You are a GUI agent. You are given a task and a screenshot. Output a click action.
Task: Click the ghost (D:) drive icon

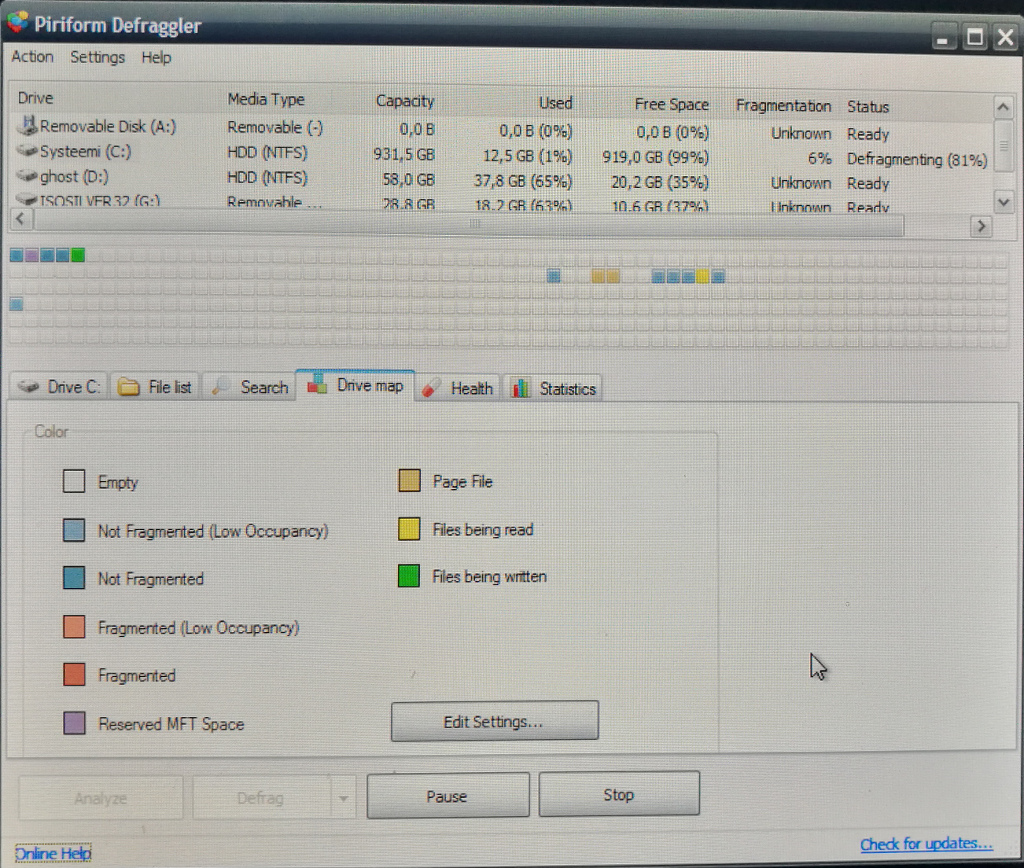27,175
